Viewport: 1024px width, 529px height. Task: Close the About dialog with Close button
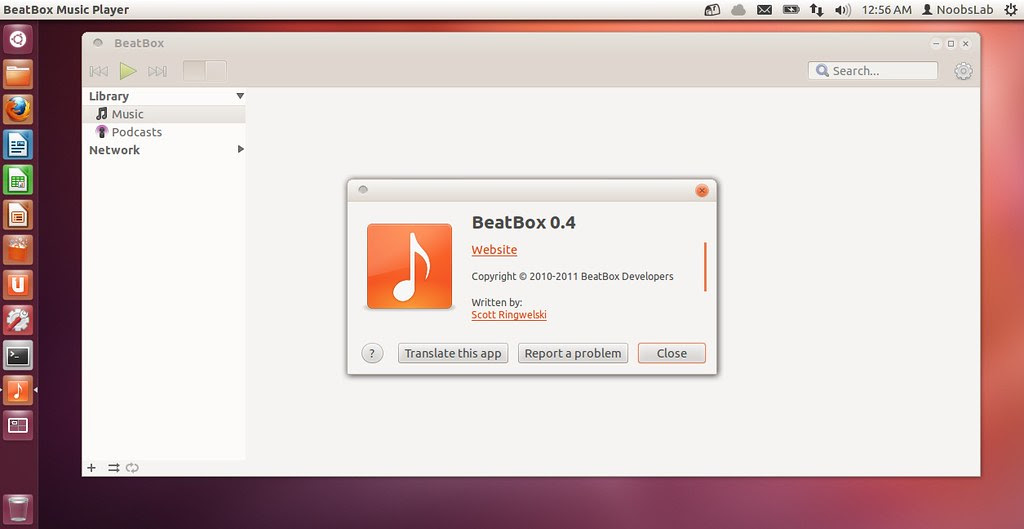point(672,353)
